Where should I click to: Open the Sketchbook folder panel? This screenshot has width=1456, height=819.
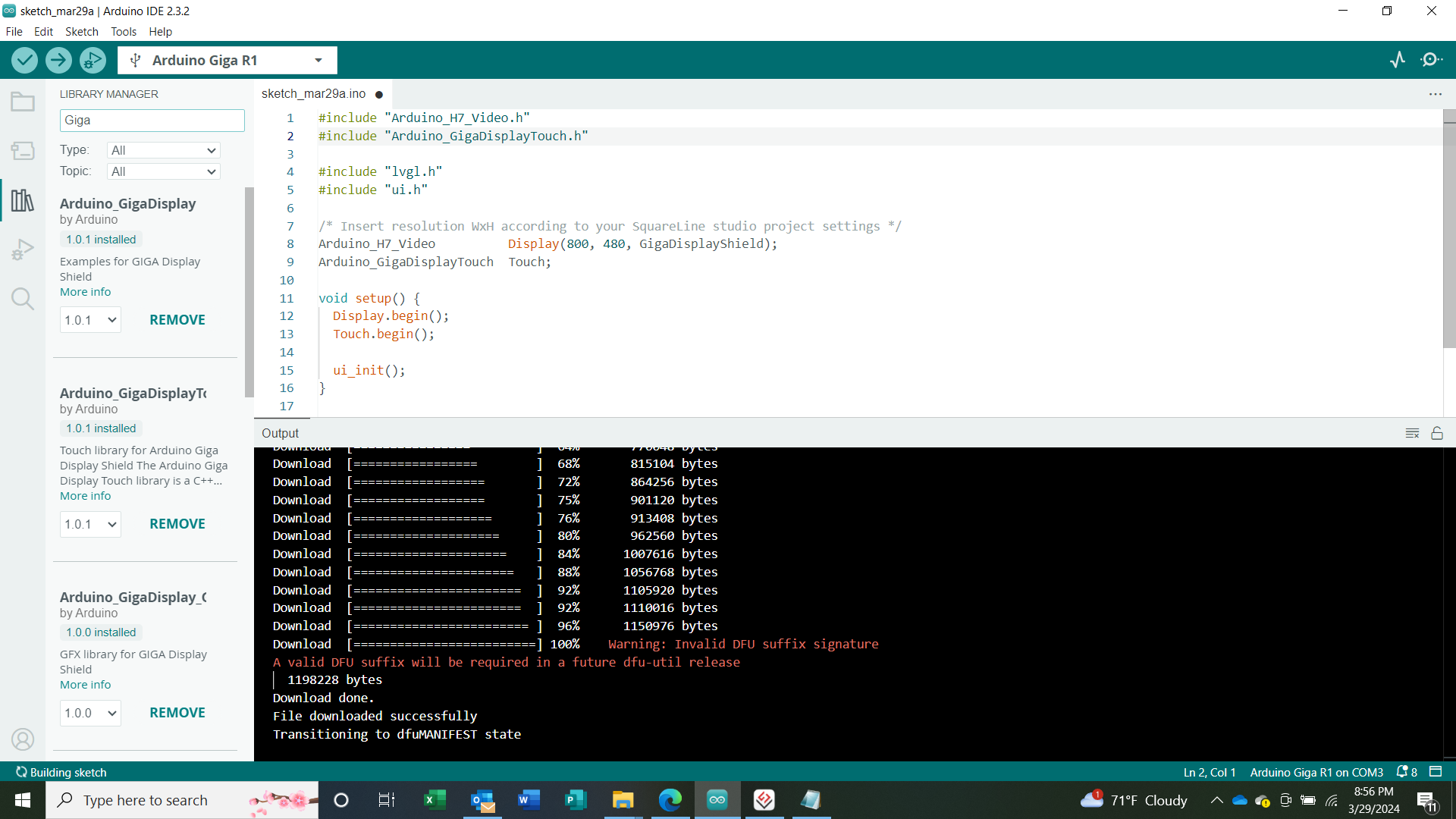[23, 102]
